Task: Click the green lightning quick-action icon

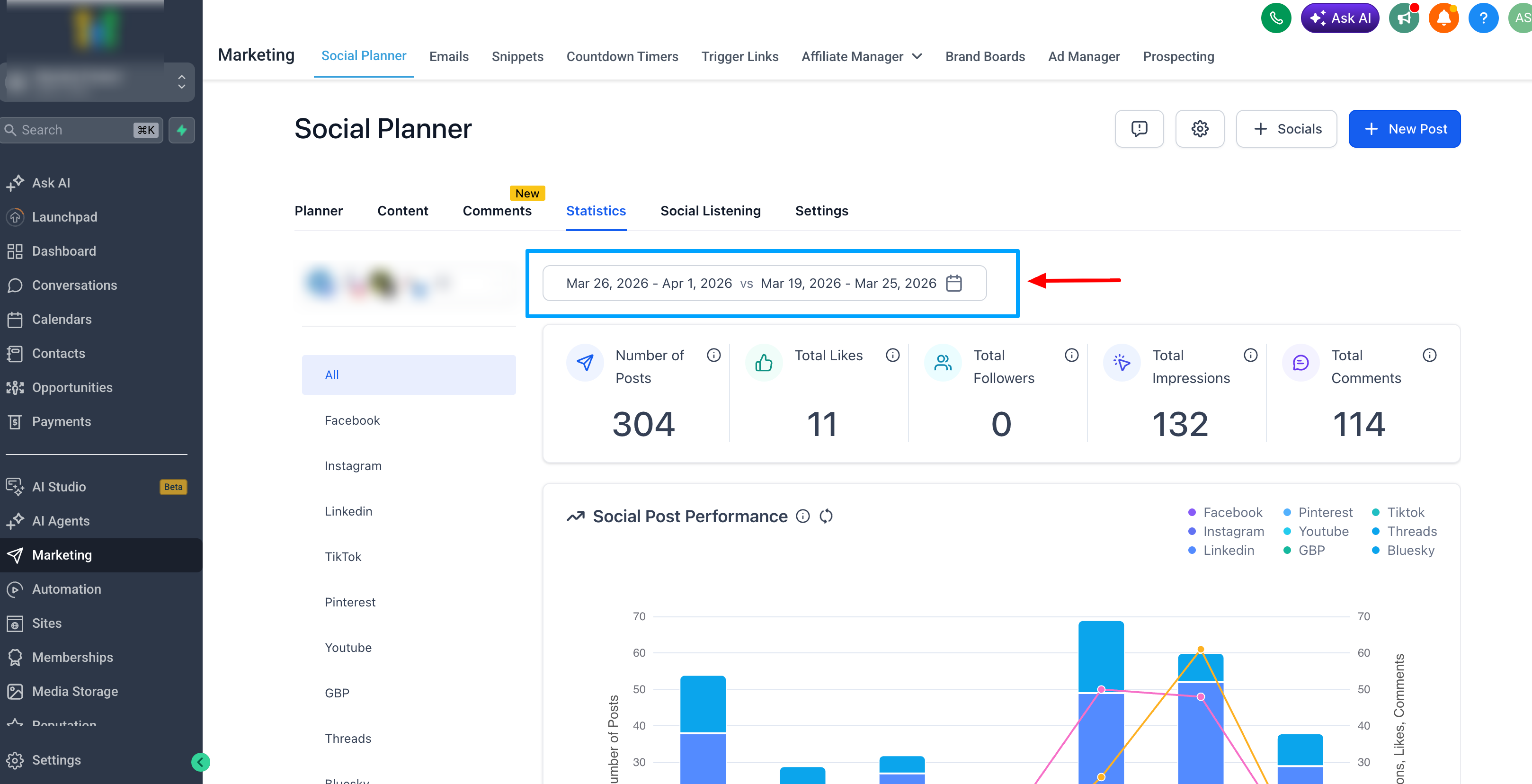Action: click(x=181, y=130)
